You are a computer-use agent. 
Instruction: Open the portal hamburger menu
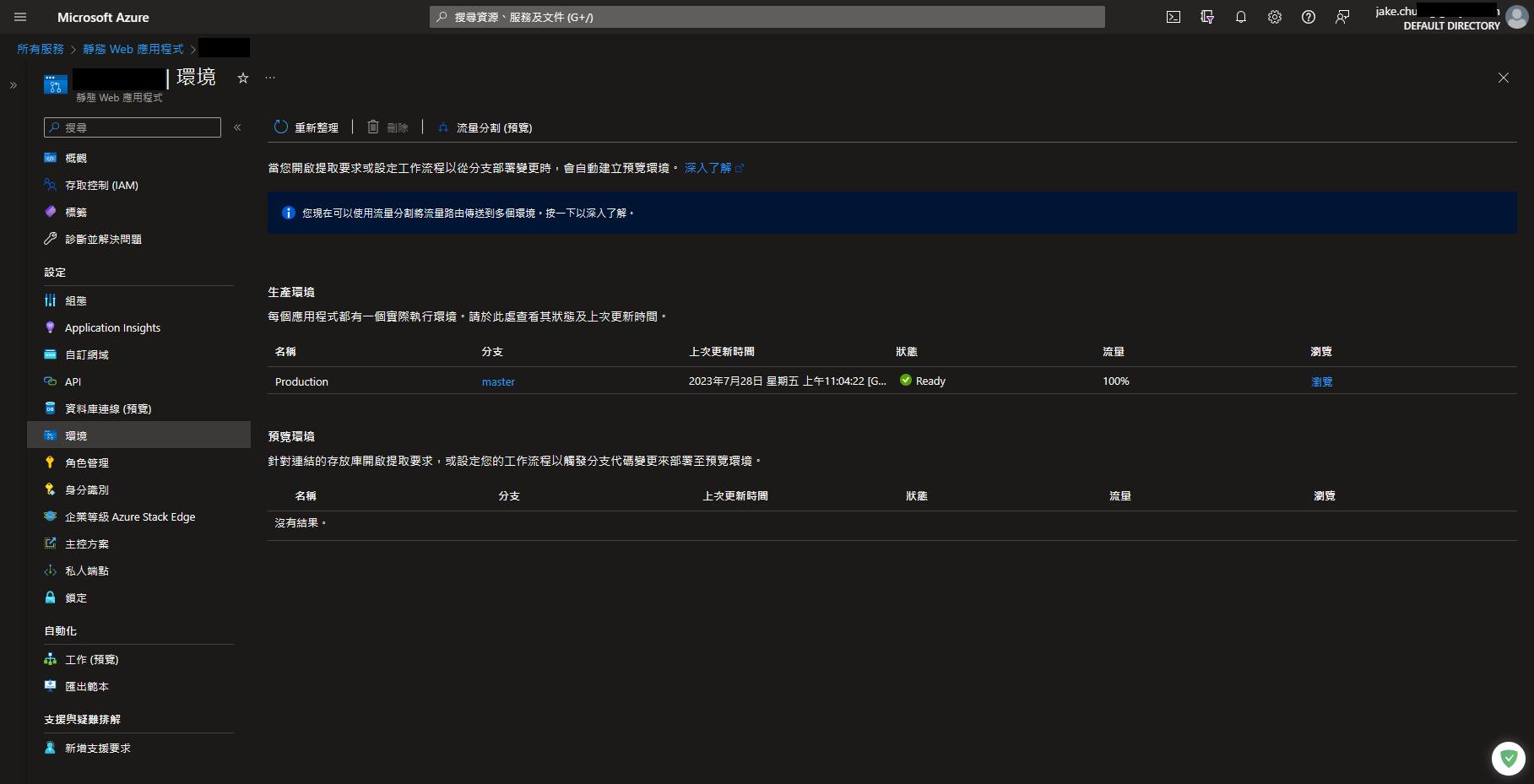[20, 17]
